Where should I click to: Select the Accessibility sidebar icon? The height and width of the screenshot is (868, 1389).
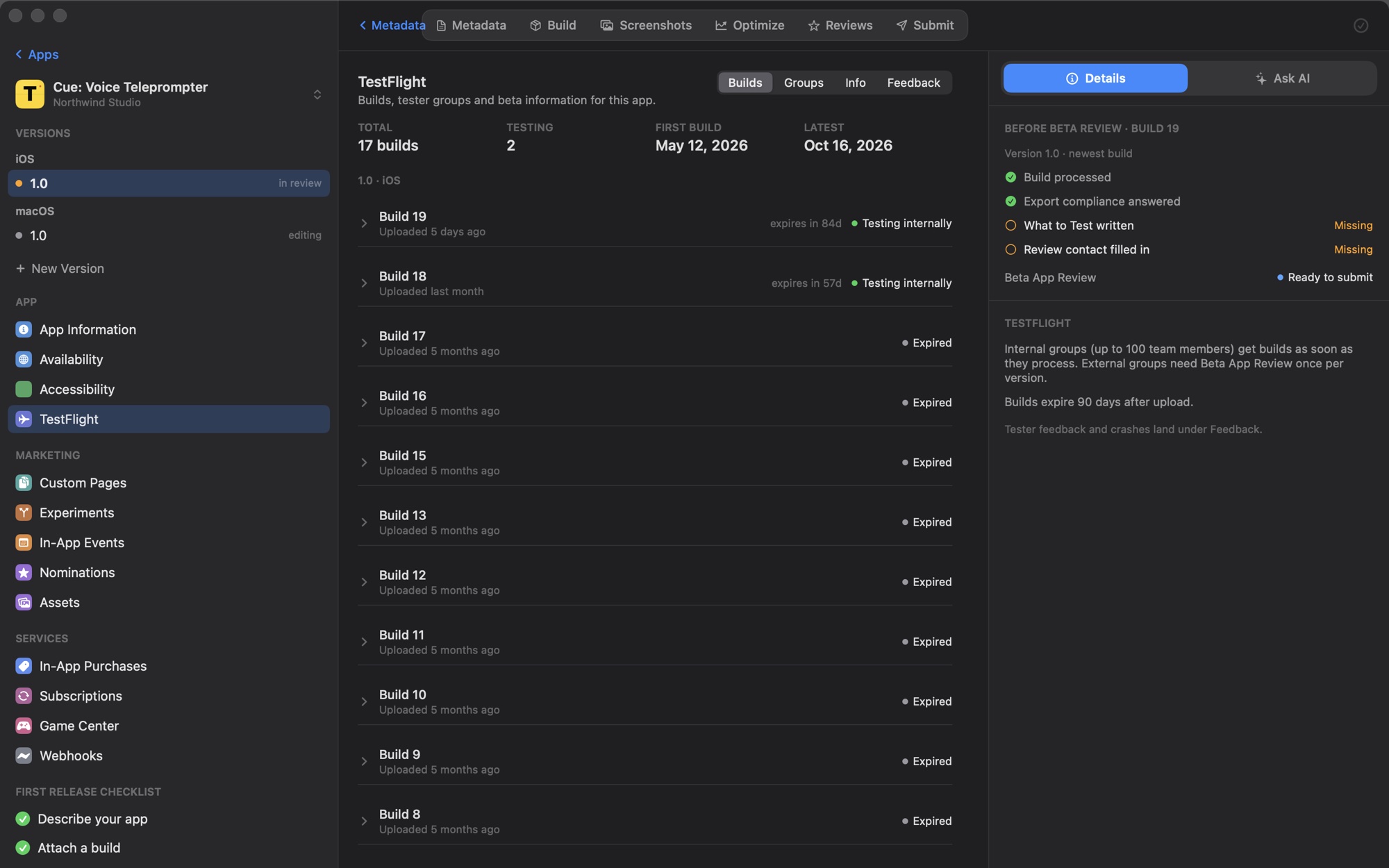coord(24,390)
